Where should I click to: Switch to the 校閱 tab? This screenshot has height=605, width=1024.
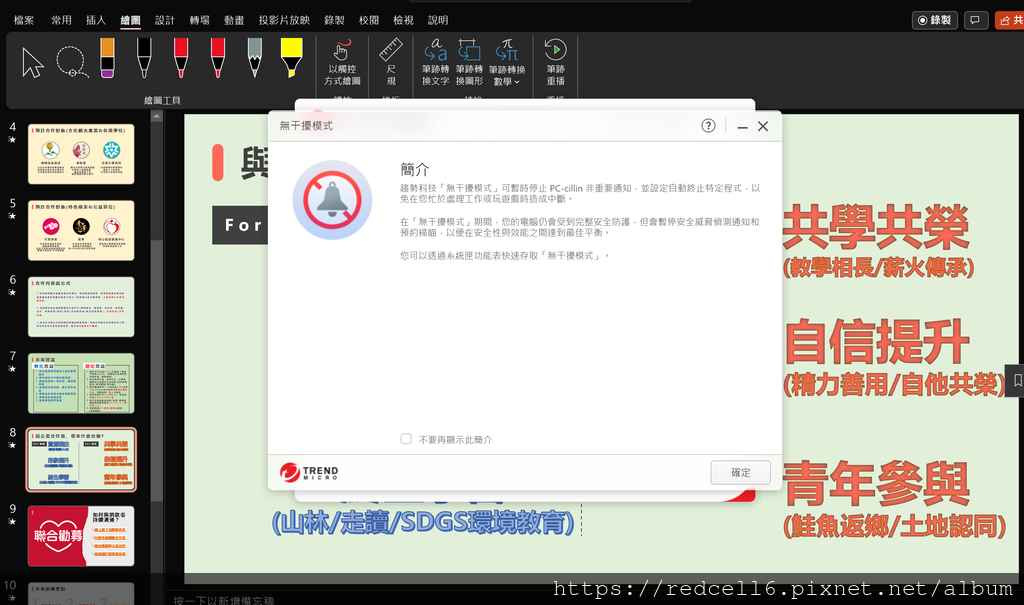click(x=369, y=20)
